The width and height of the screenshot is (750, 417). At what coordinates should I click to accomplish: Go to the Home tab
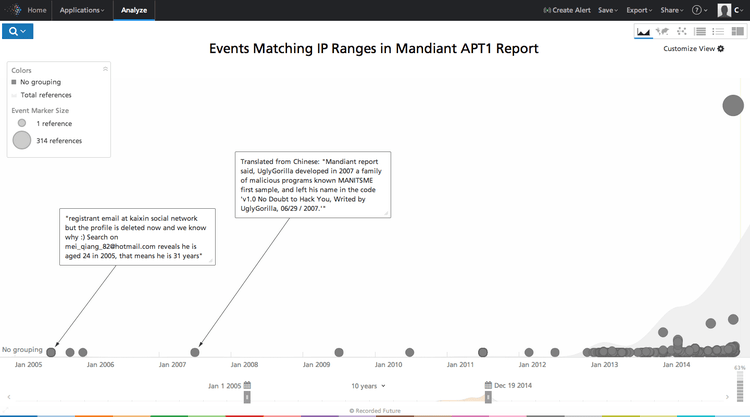coord(36,10)
